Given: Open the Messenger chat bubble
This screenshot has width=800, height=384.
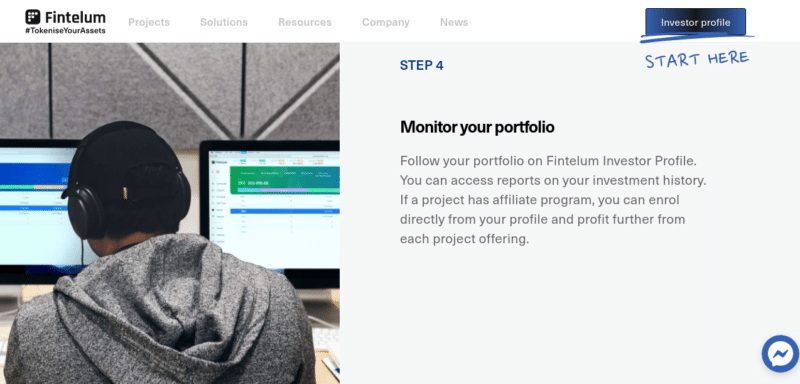Looking at the screenshot, I should tap(780, 354).
